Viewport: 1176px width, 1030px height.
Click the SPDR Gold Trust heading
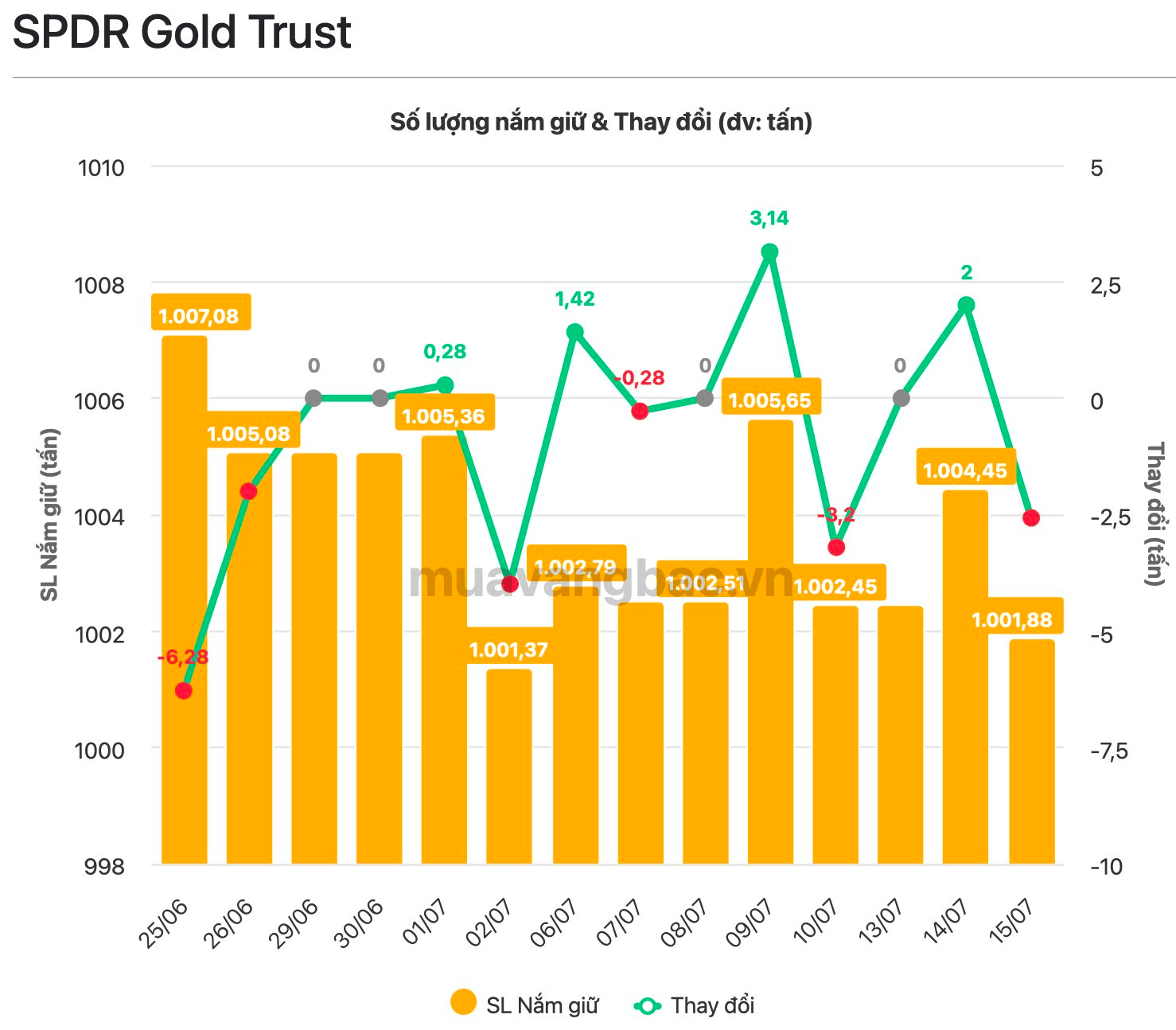pos(182,33)
